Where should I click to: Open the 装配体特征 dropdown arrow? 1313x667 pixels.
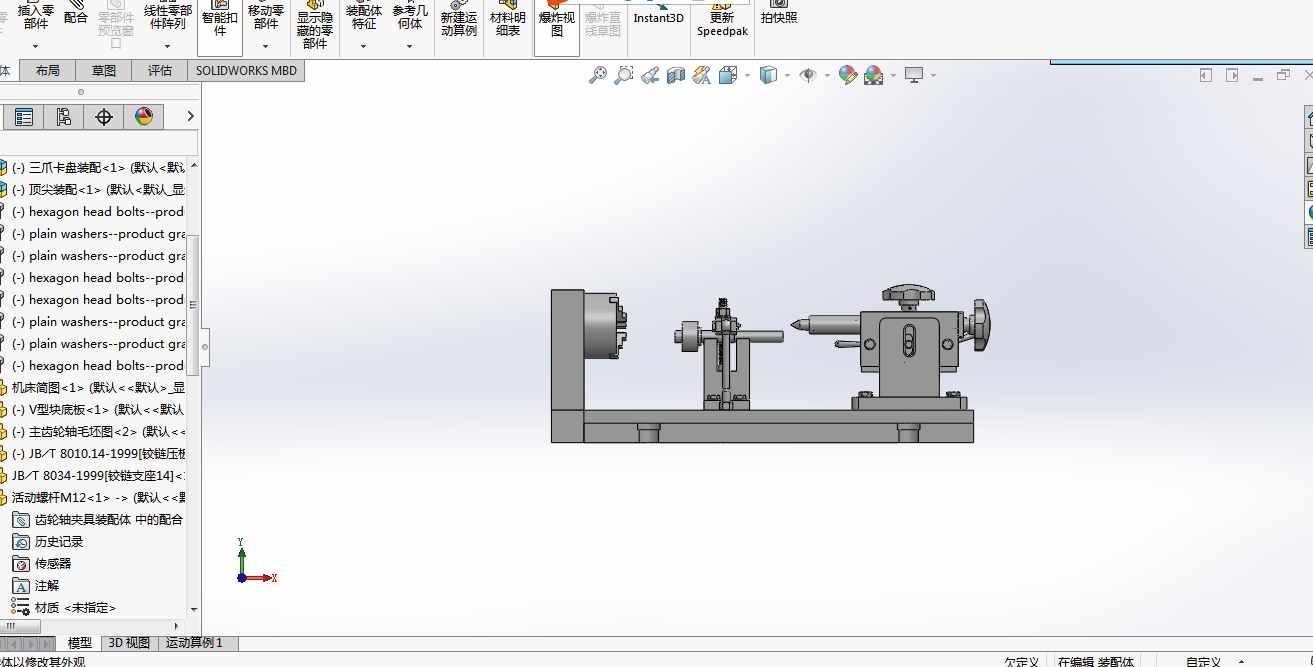[363, 46]
